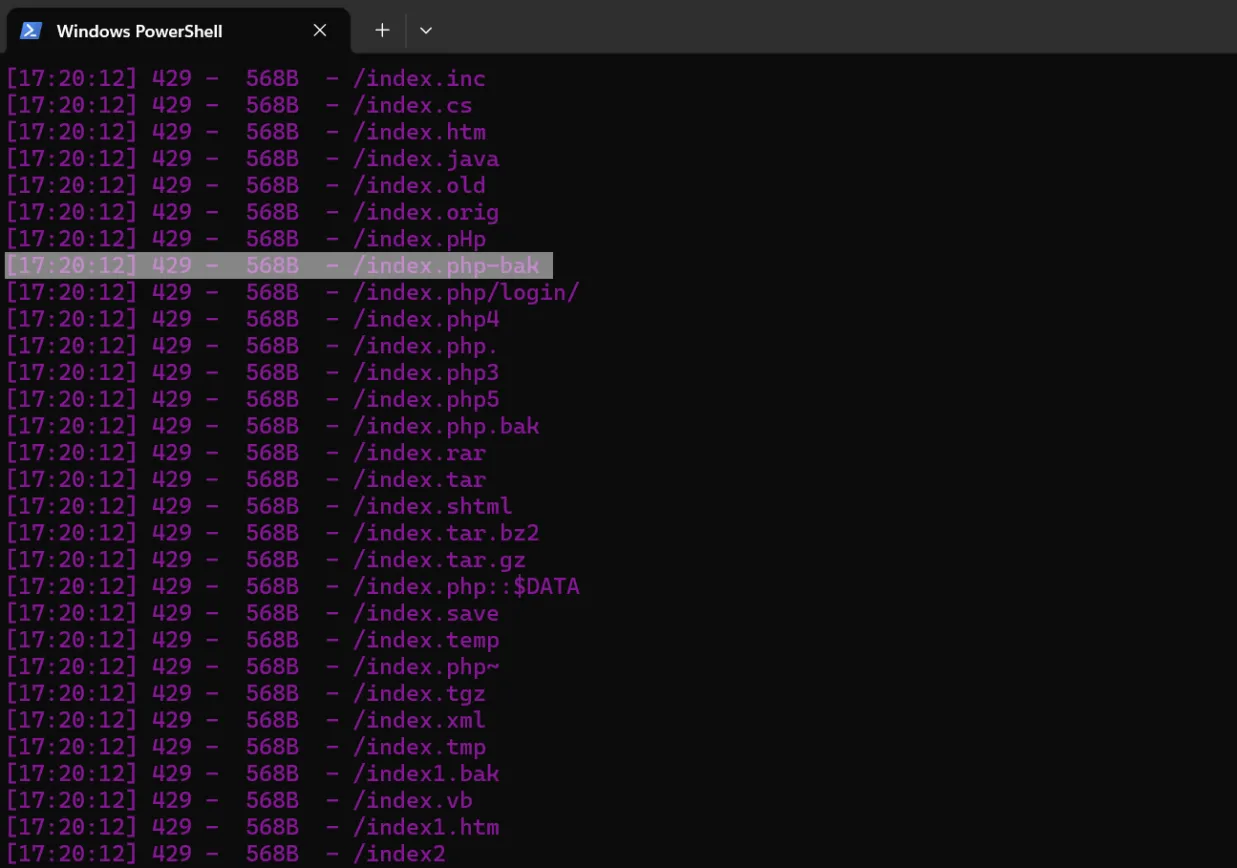The width and height of the screenshot is (1237, 868).
Task: Click the /index.php/login/ output line
Action: [293, 293]
